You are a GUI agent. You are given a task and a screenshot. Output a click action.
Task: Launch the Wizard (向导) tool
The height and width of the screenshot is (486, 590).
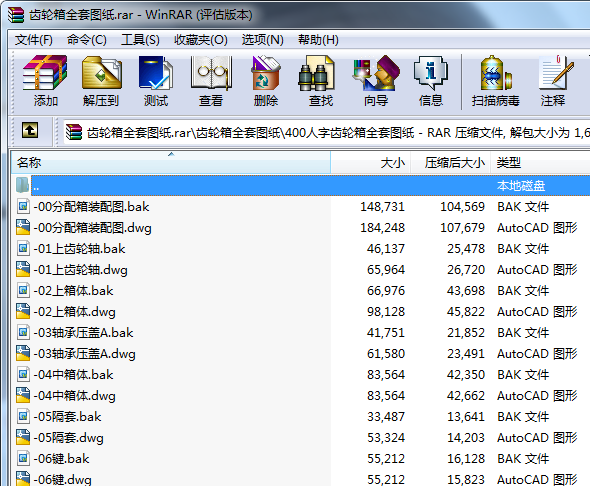click(x=376, y=73)
